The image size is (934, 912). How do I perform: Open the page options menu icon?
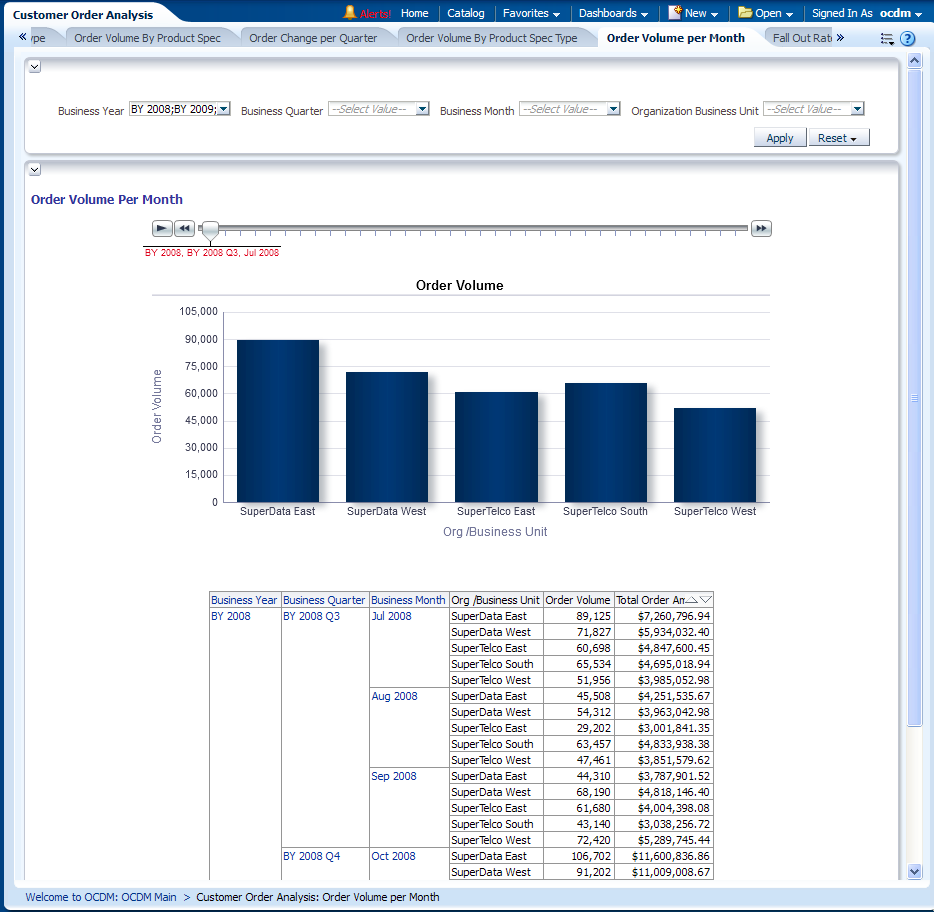pos(887,39)
